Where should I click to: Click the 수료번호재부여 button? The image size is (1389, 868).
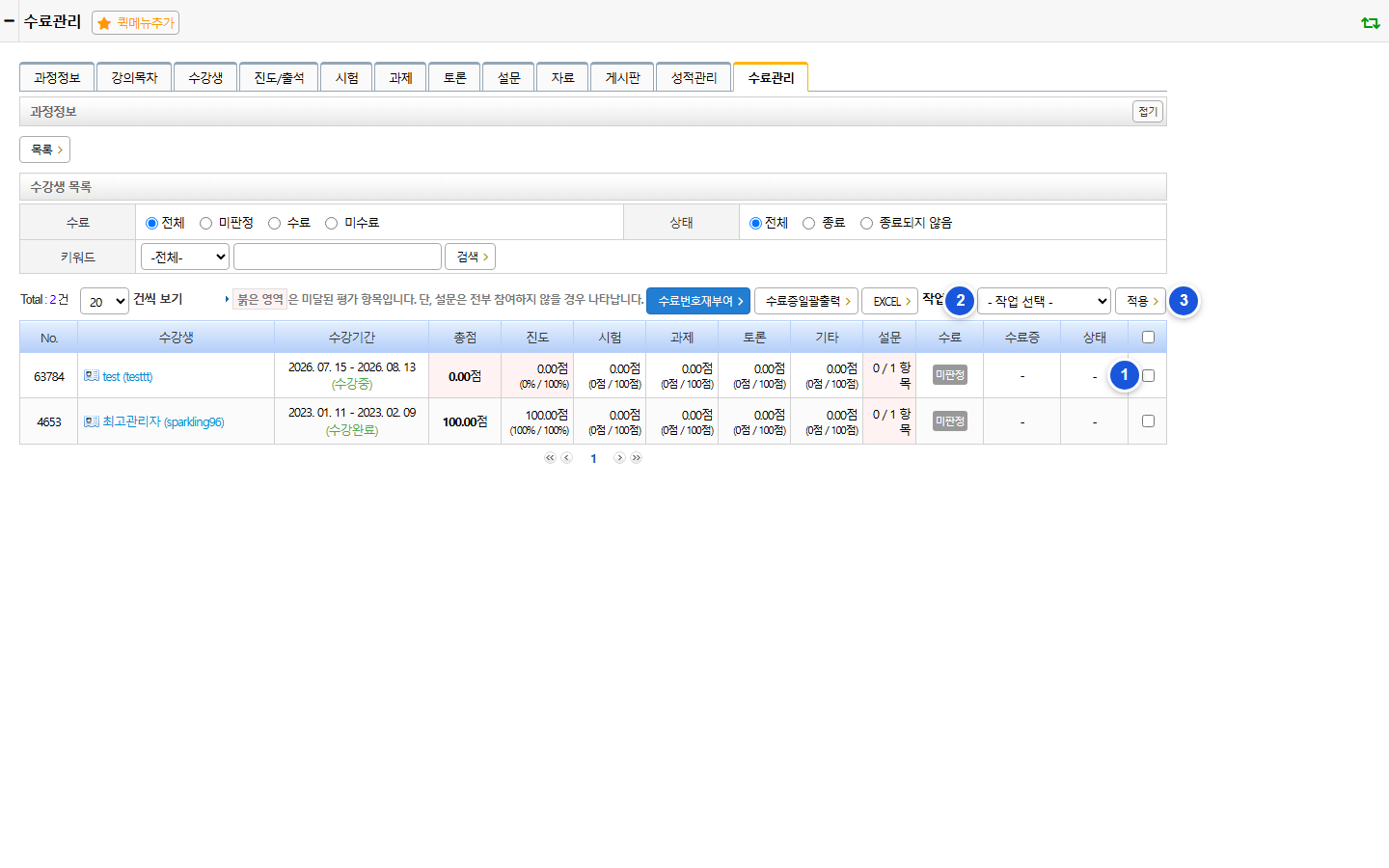pos(699,301)
